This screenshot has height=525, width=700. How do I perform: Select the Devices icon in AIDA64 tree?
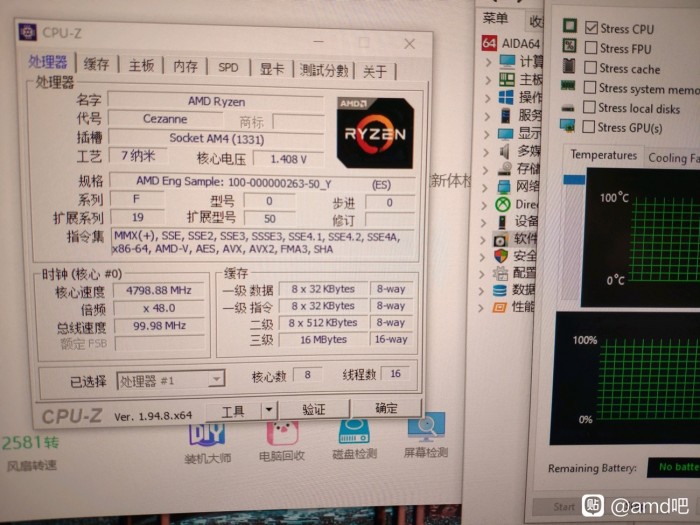(x=503, y=222)
